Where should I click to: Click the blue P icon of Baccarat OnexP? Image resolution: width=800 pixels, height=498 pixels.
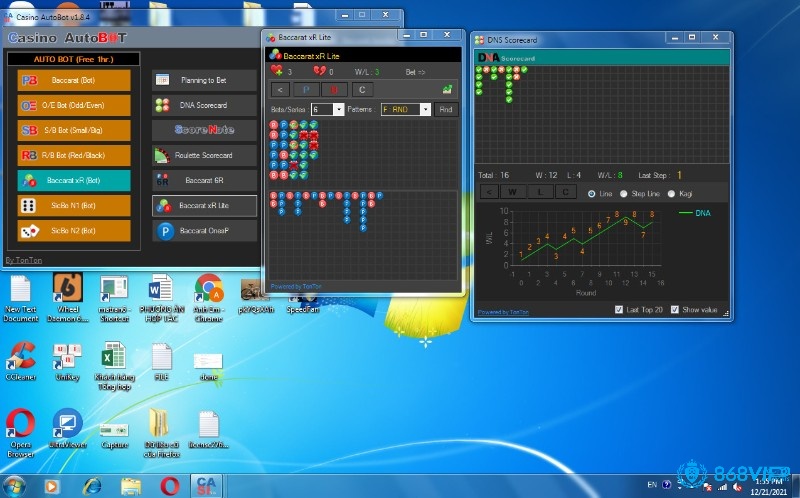click(x=165, y=231)
